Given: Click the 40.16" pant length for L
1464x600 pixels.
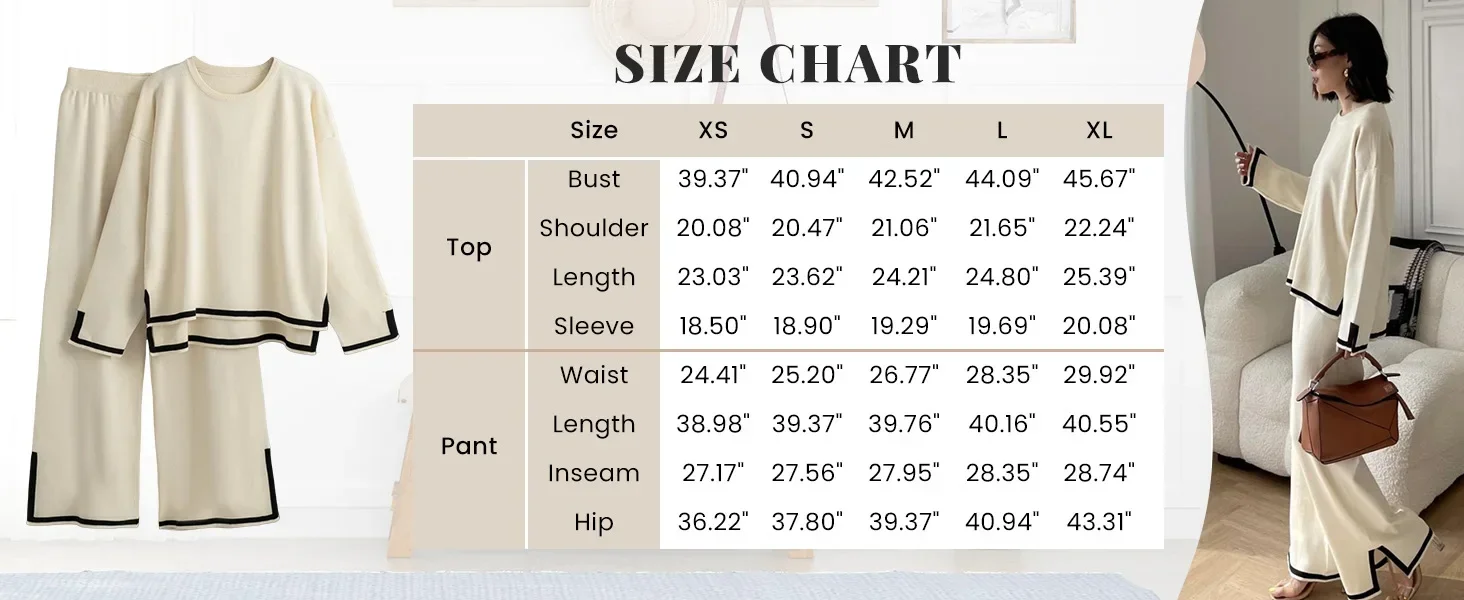Looking at the screenshot, I should coord(1002,424).
